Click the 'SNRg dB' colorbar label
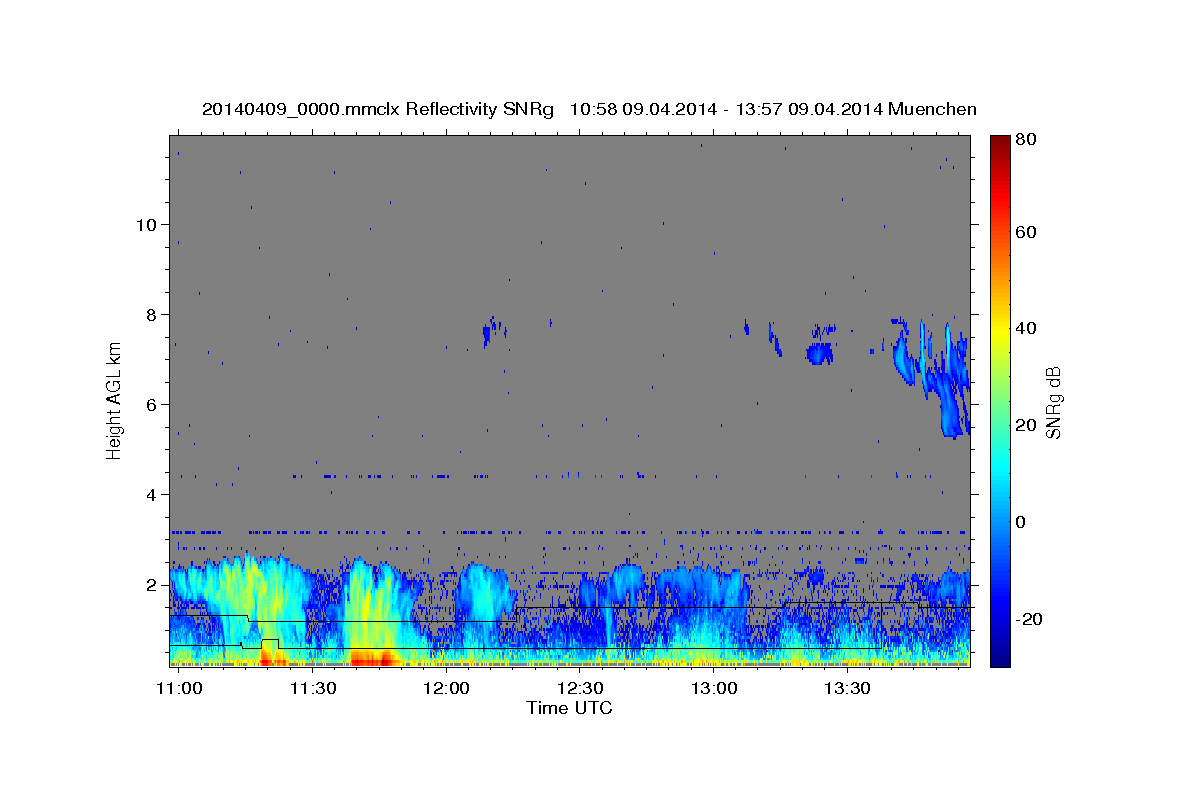Viewport: 1200px width, 800px height. [x=1053, y=403]
